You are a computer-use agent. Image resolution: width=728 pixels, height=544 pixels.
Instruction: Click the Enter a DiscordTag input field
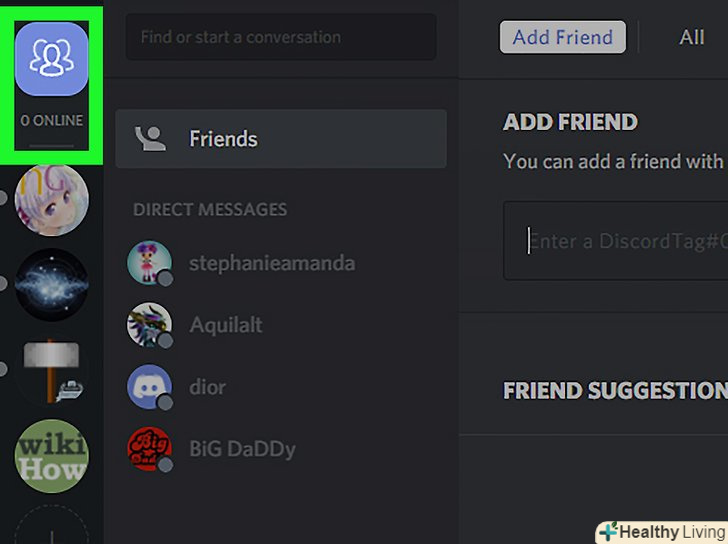point(616,241)
